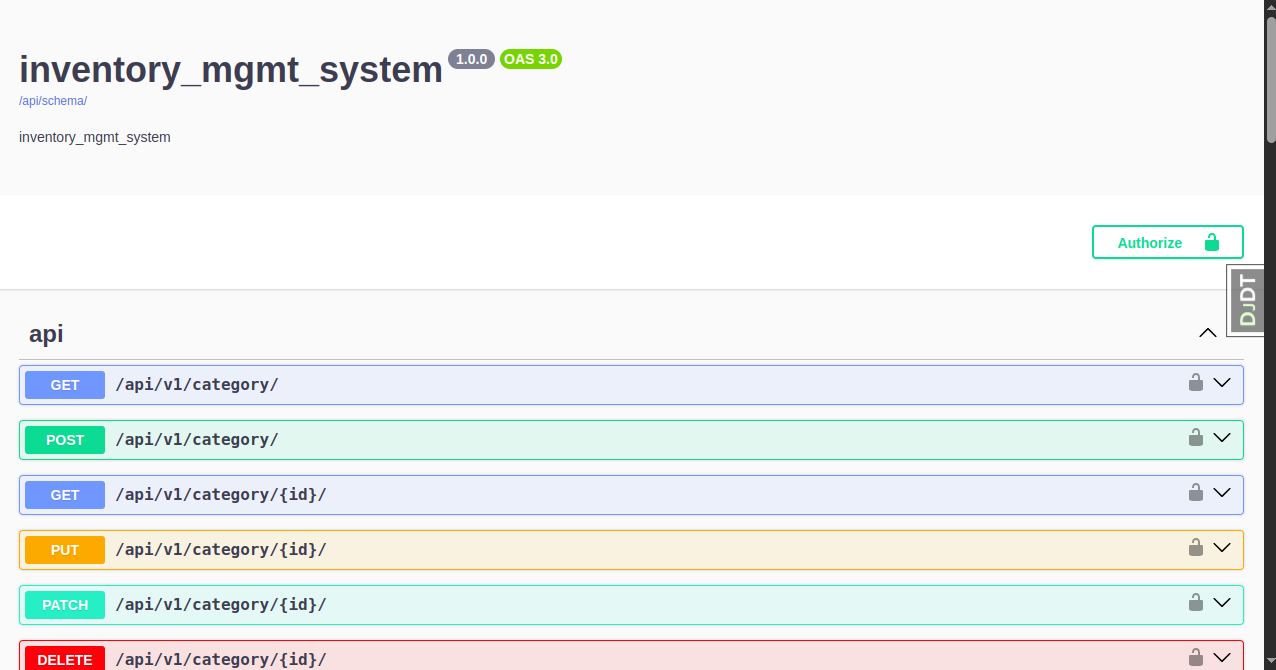Click the lock icon on PATCH /api/v1/category/{id}/

pyautogui.click(x=1196, y=603)
